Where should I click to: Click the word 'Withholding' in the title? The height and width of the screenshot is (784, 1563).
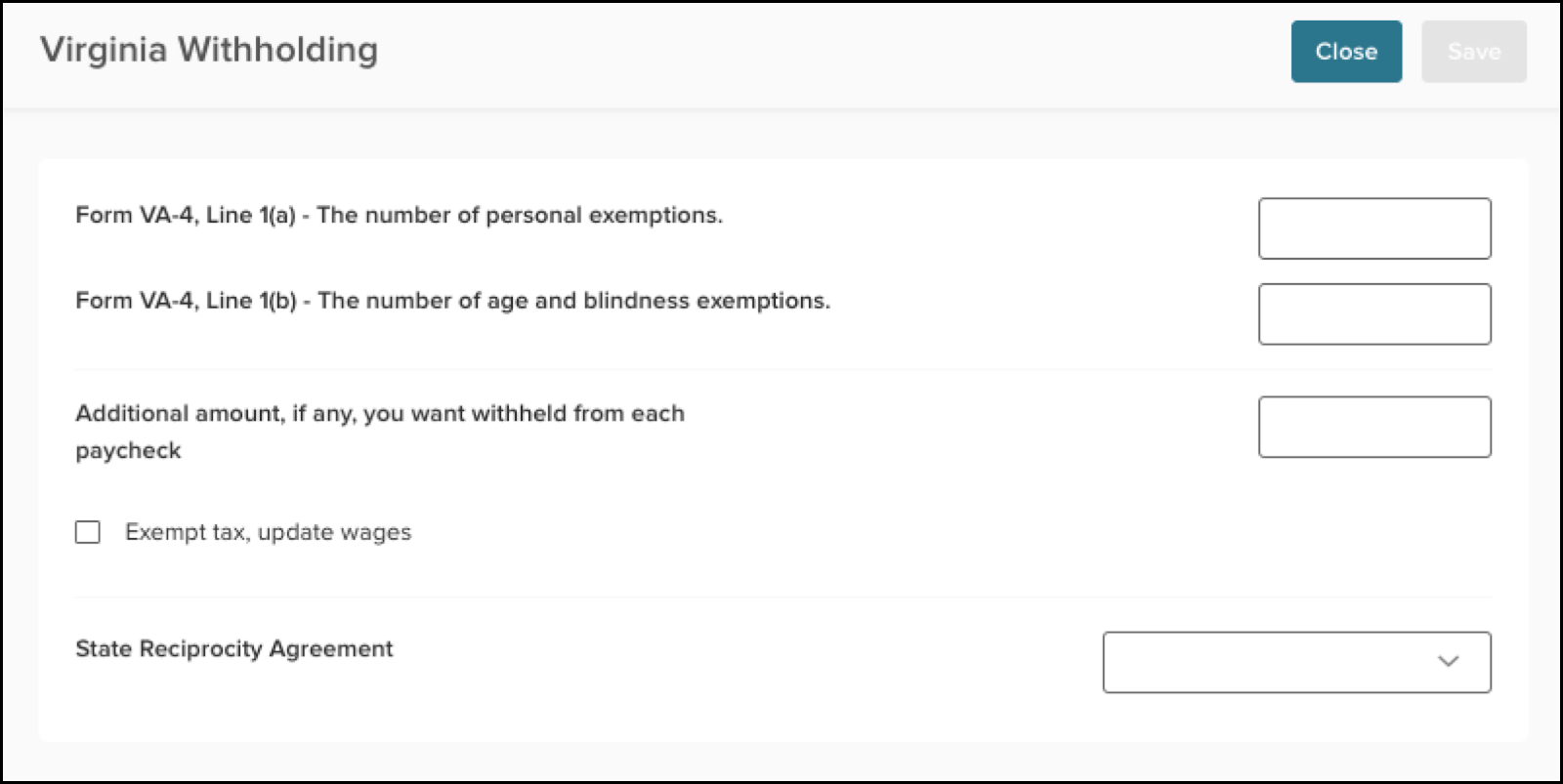[278, 50]
